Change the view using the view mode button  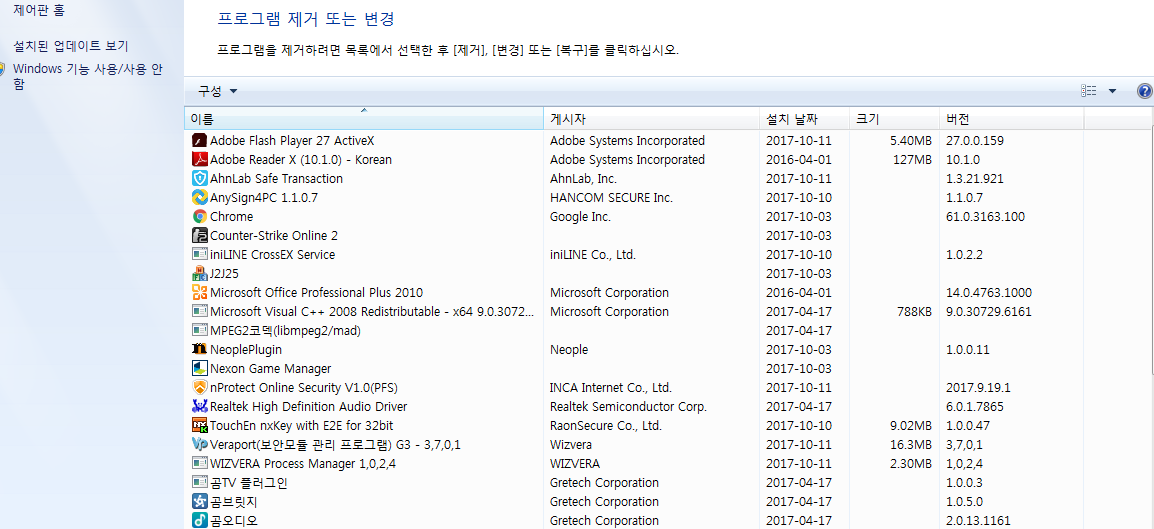coord(1089,91)
